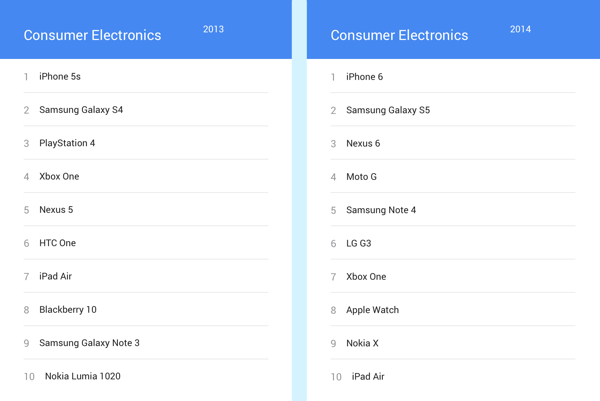Click the Moto G item
This screenshot has height=401, width=600.
point(361,177)
